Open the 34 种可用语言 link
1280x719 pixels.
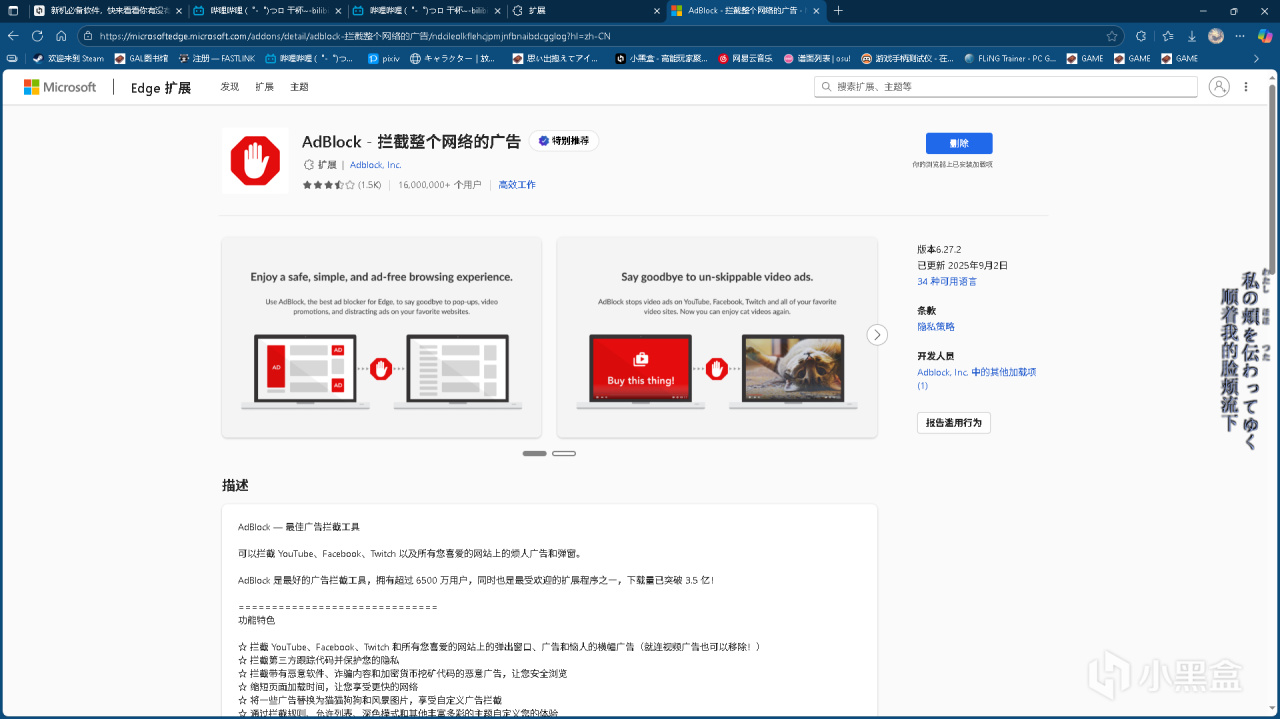(947, 282)
